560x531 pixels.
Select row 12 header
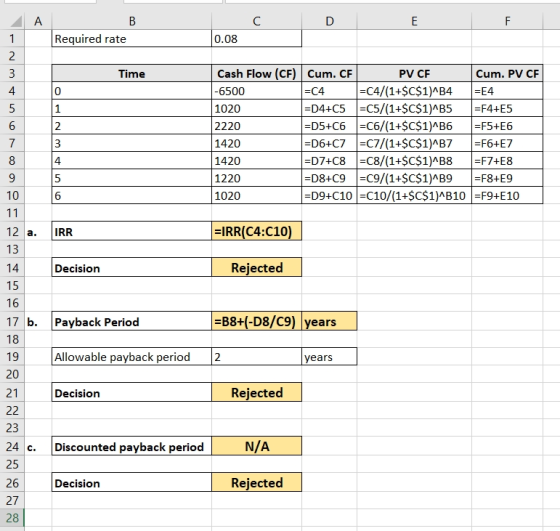(x=12, y=231)
